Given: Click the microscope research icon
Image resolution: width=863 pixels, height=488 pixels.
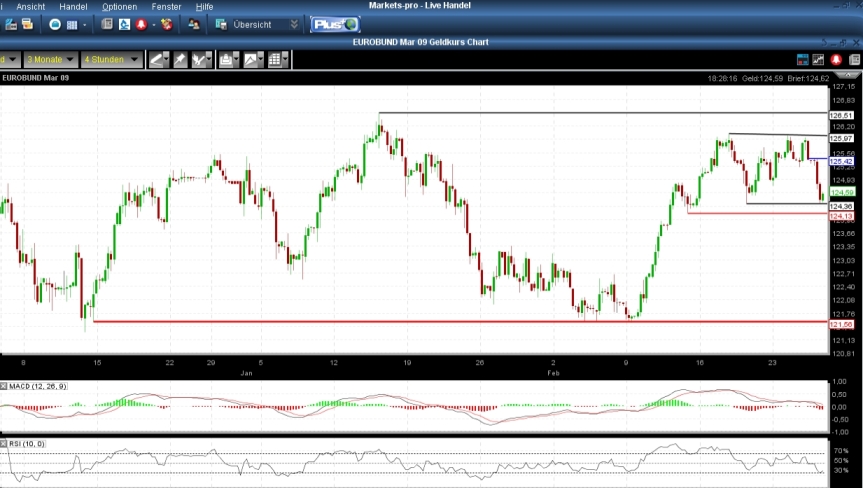Looking at the screenshot, I should [124, 25].
